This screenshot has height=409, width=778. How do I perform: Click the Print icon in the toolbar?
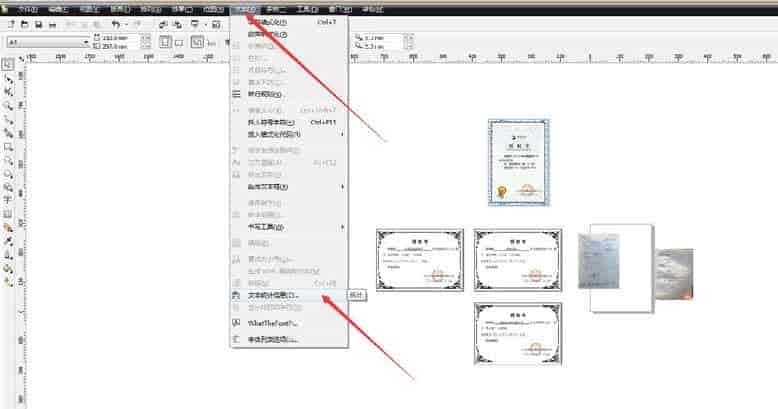(52, 24)
